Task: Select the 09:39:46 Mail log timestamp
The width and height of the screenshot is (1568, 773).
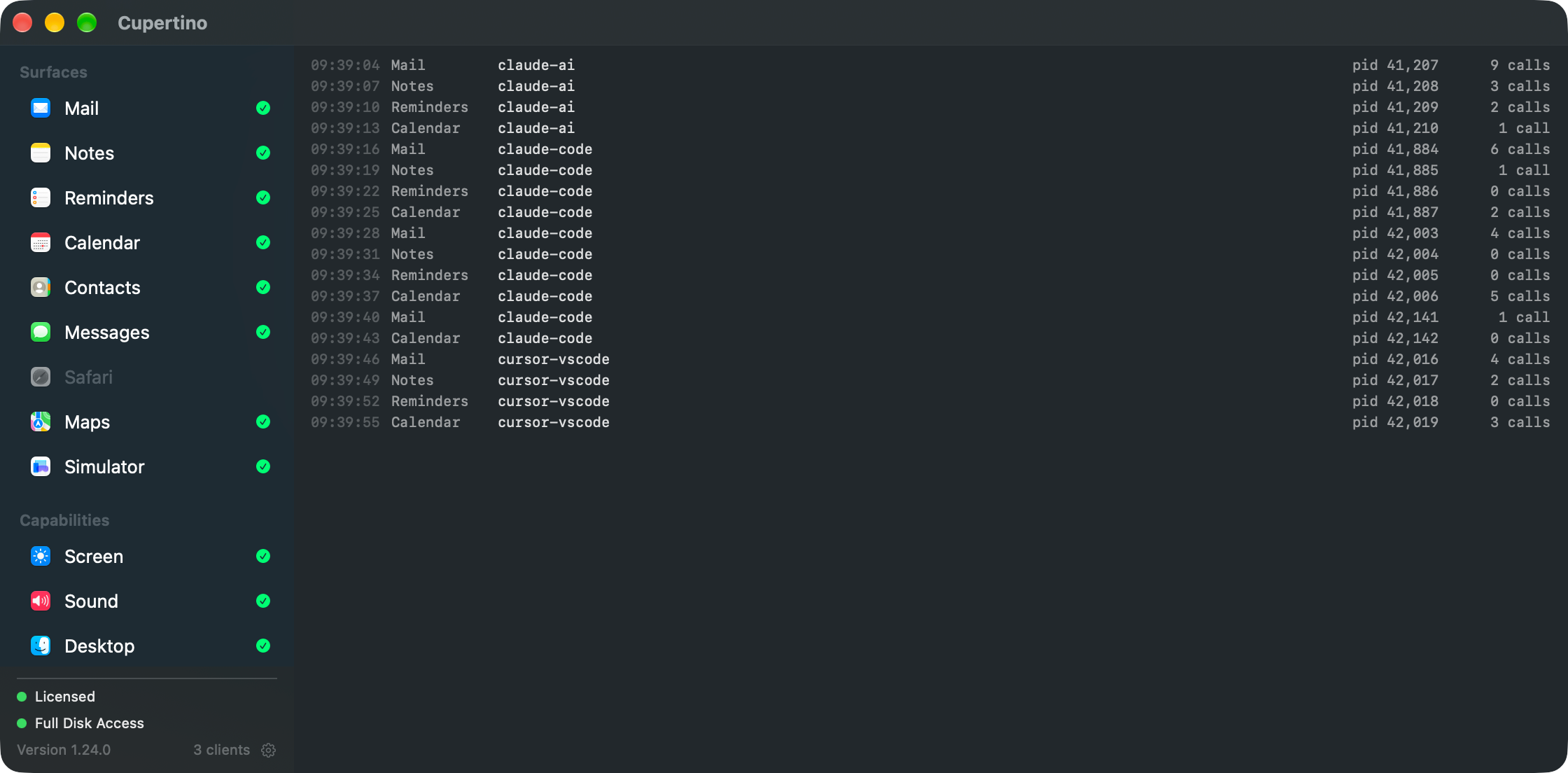Action: [x=345, y=359]
